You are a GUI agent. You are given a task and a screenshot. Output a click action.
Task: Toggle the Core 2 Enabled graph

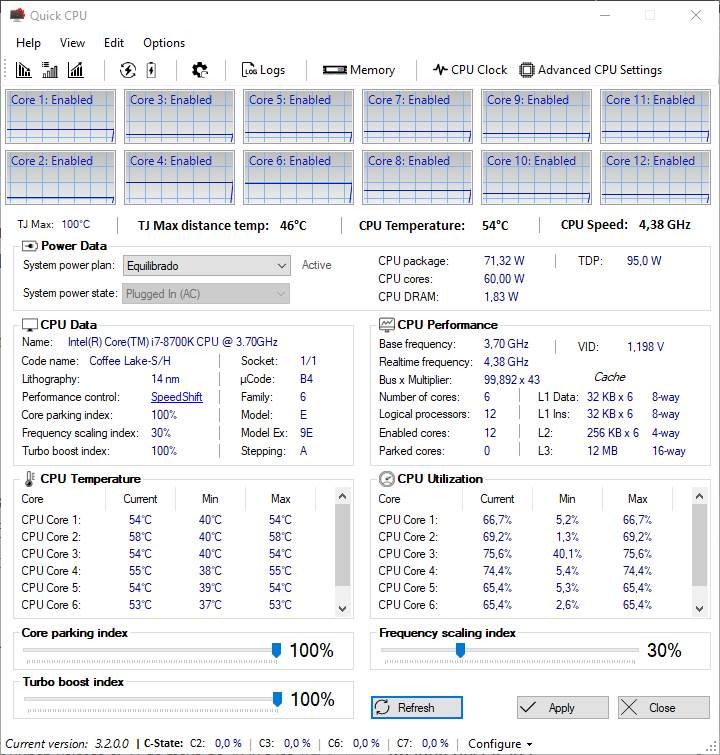click(60, 178)
